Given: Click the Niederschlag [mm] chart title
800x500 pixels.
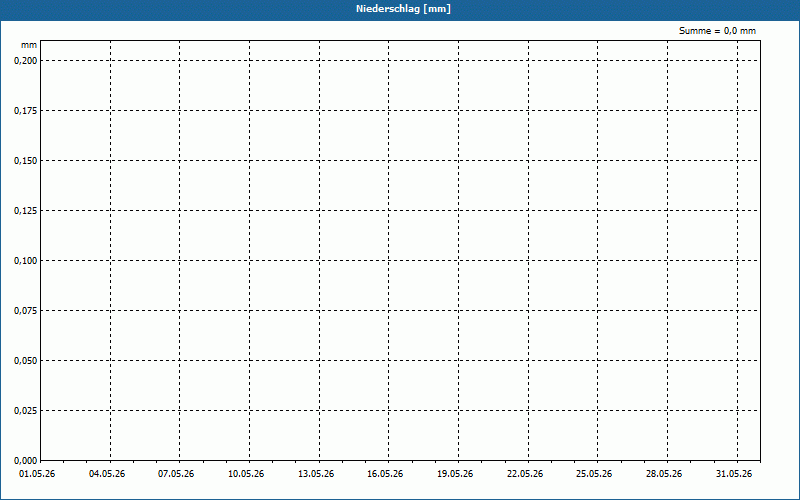Looking at the screenshot, I should [403, 9].
